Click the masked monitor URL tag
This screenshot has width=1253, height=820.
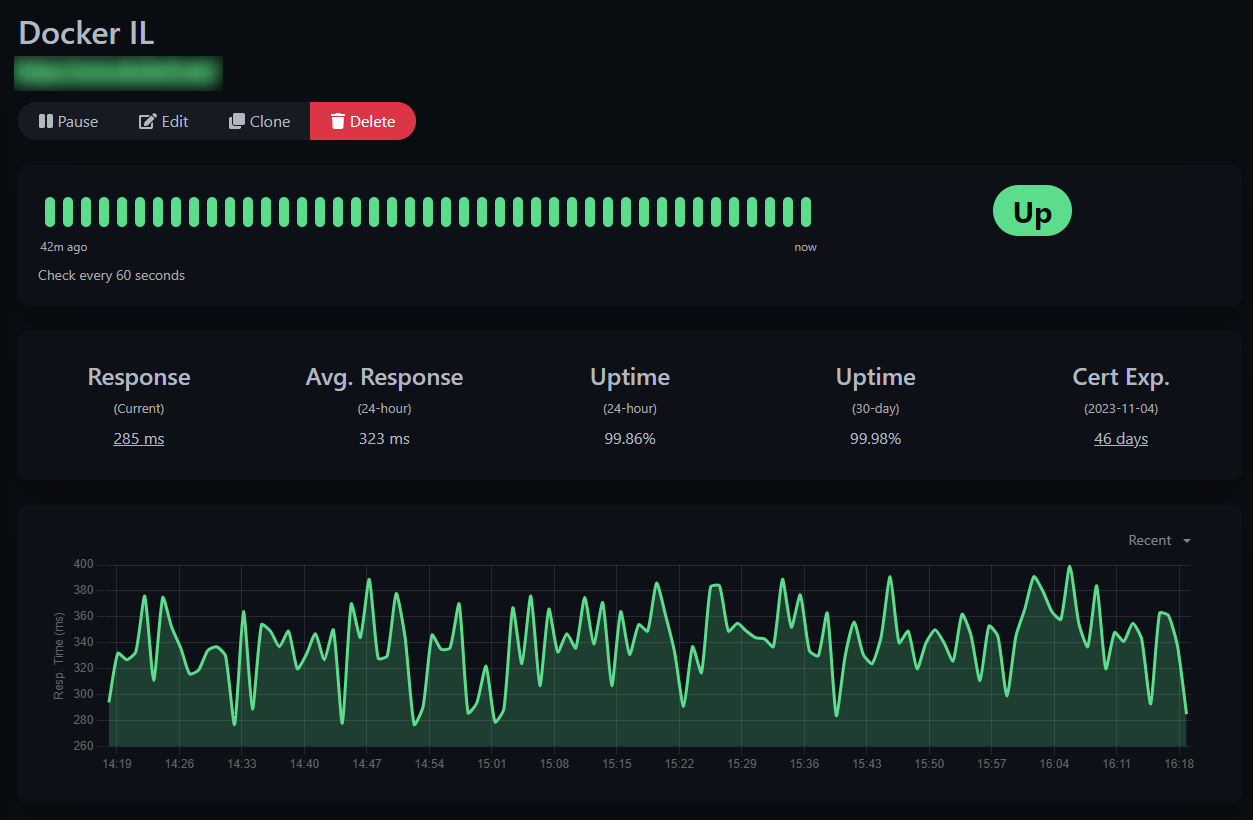(x=118, y=72)
